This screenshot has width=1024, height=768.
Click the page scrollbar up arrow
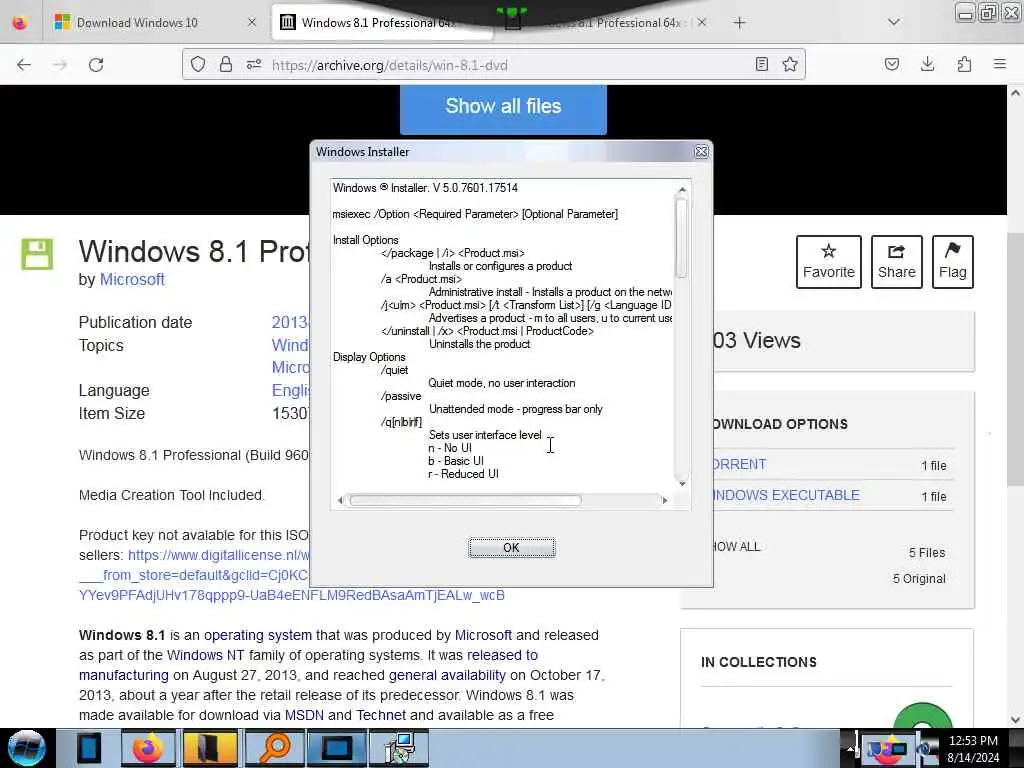click(x=1016, y=93)
